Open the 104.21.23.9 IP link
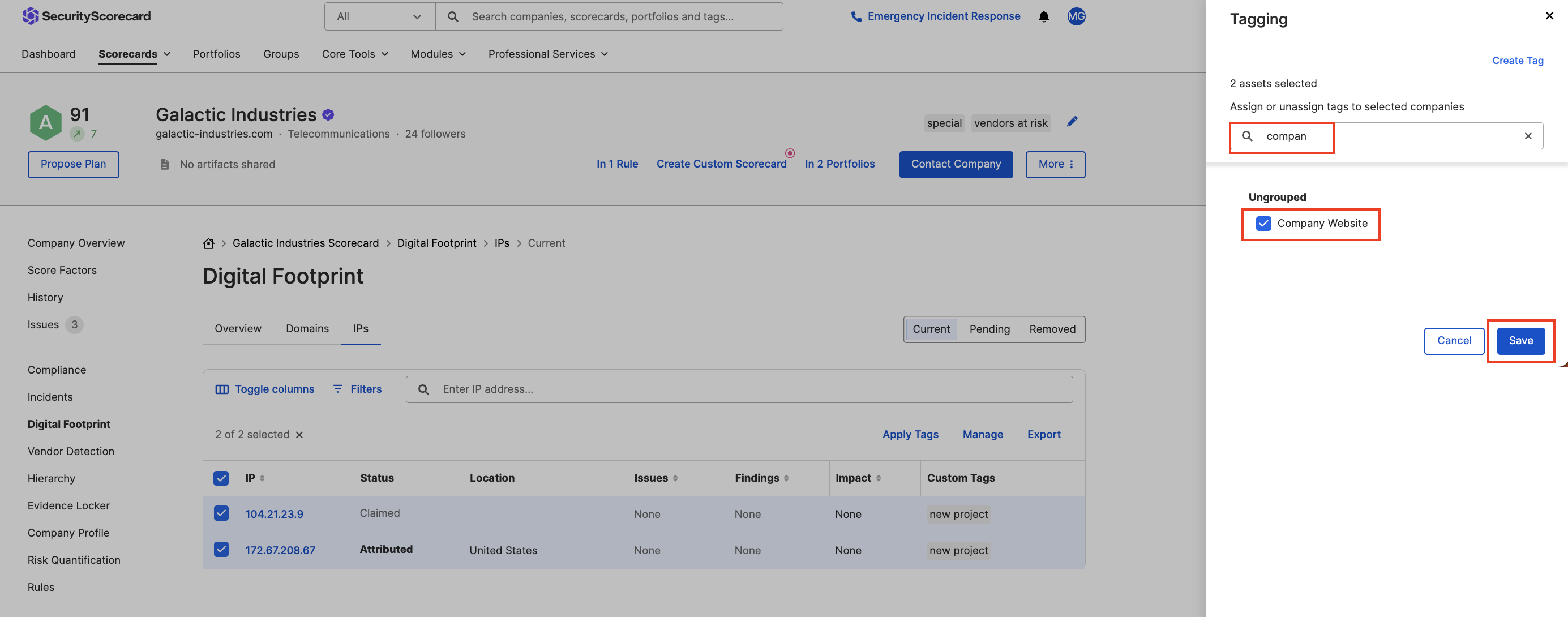Image resolution: width=1568 pixels, height=617 pixels. point(274,514)
